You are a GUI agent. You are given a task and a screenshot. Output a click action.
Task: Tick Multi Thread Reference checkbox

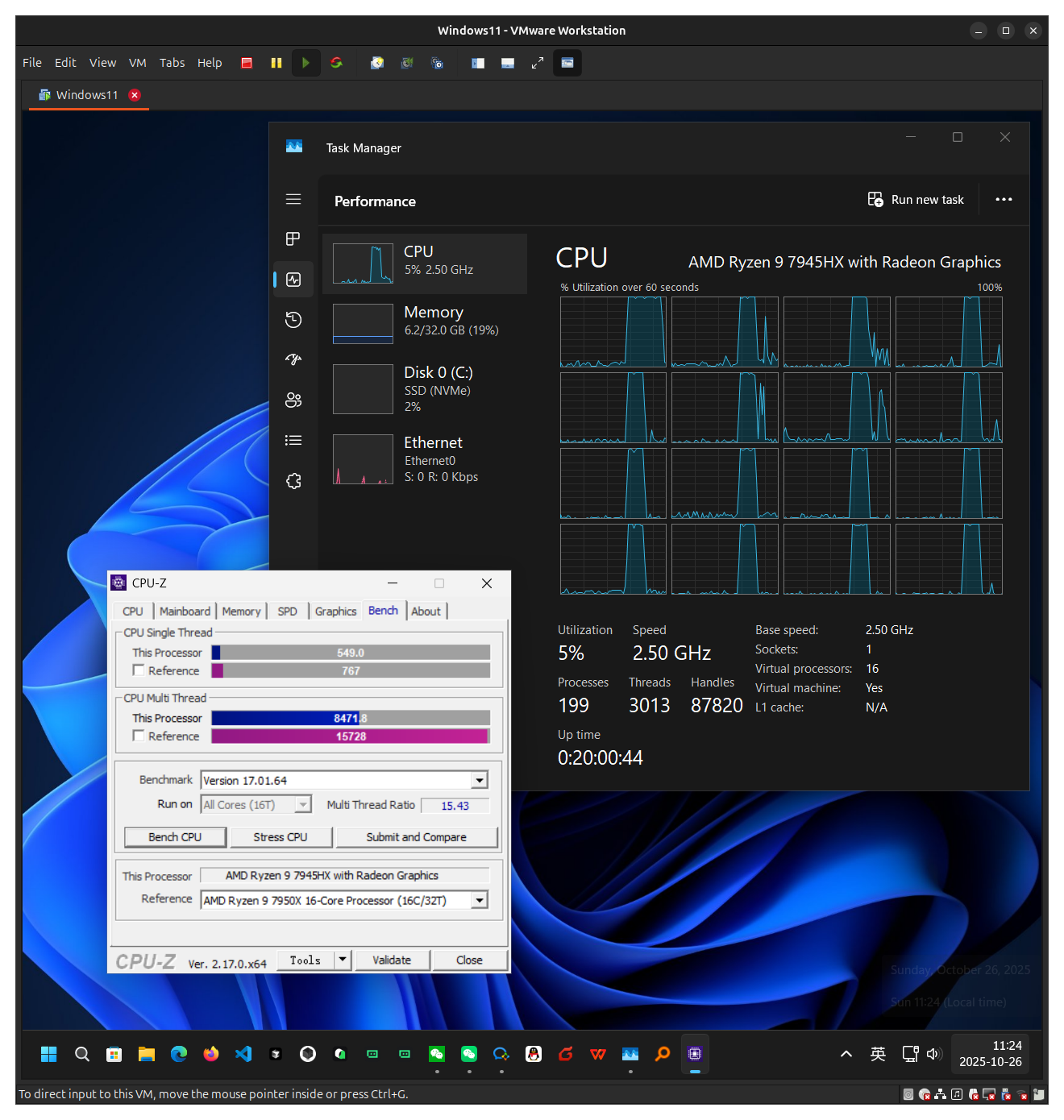(x=139, y=736)
